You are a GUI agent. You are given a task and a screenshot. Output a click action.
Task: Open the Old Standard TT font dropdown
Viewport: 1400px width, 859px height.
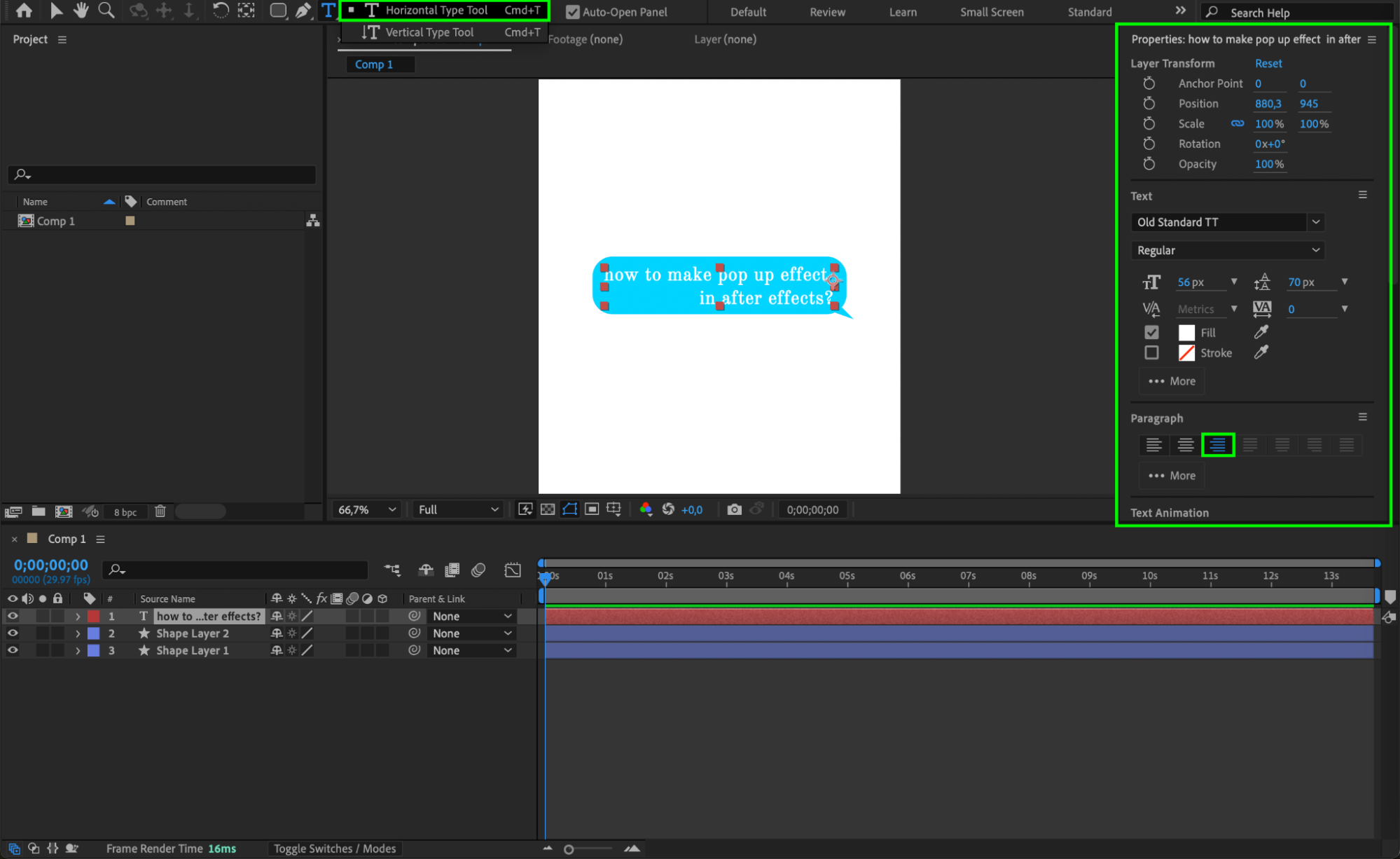point(1316,222)
